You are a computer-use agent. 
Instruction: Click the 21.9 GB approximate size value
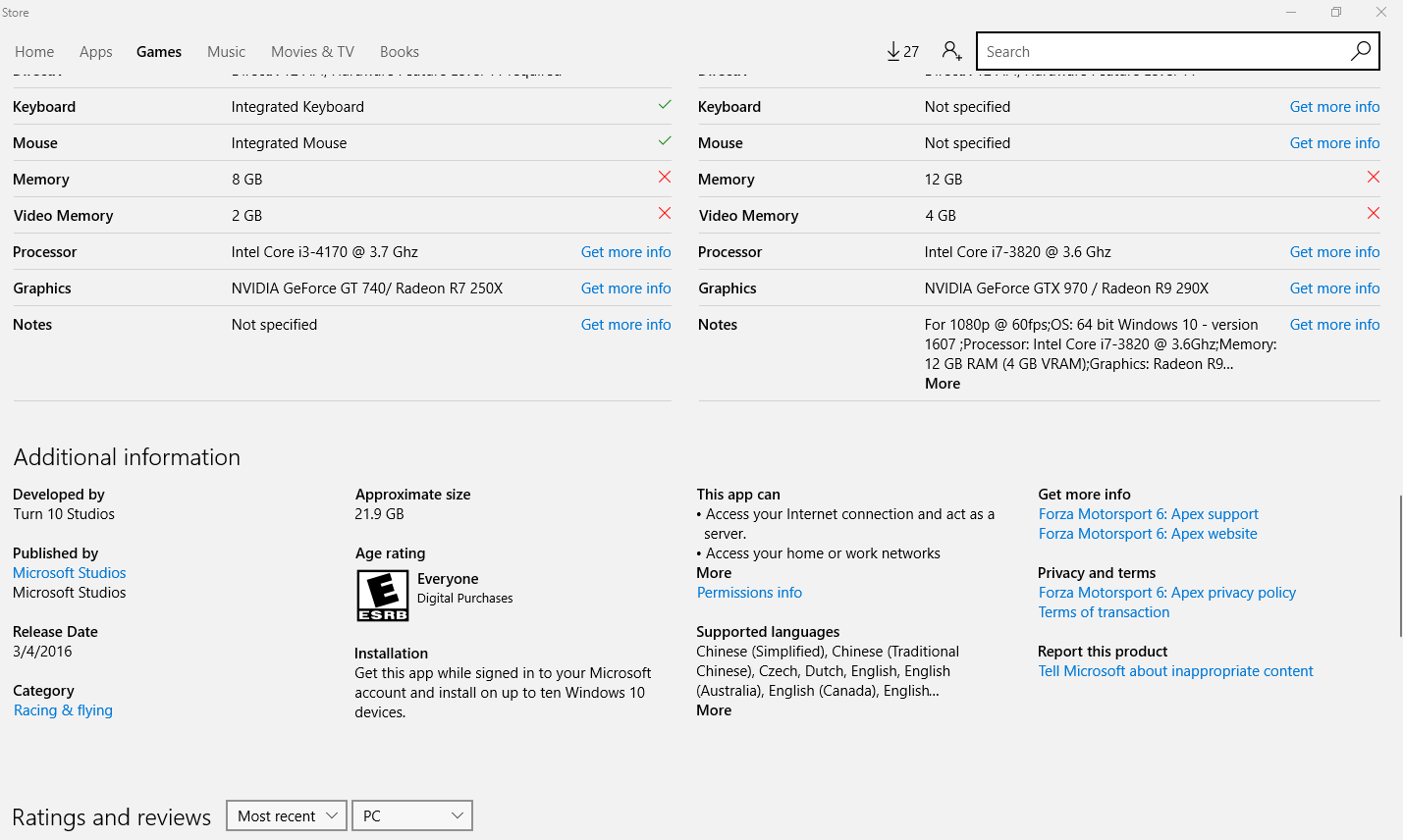click(x=379, y=514)
